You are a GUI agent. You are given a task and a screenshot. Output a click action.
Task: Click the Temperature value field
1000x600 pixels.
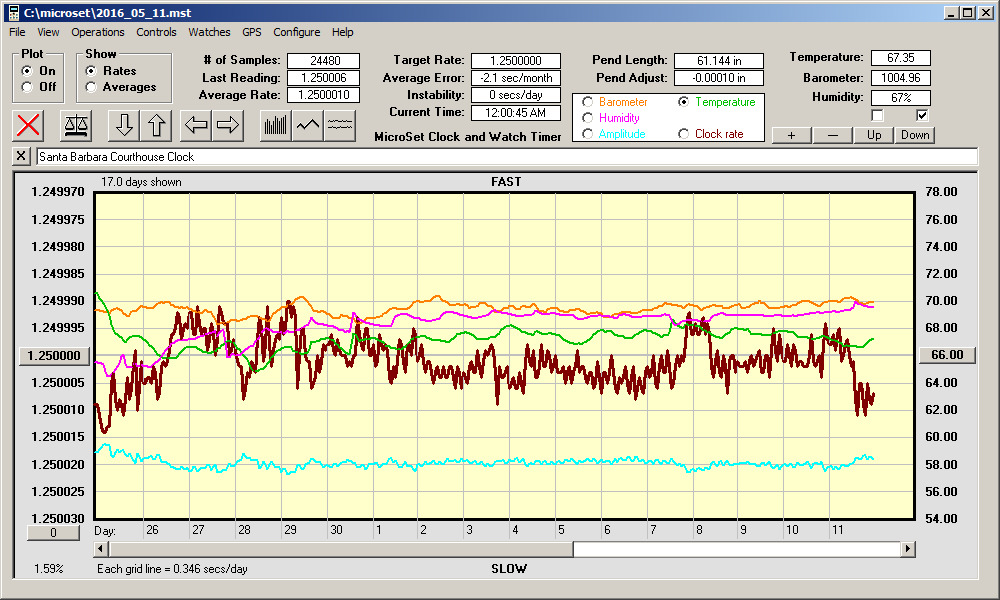click(901, 58)
